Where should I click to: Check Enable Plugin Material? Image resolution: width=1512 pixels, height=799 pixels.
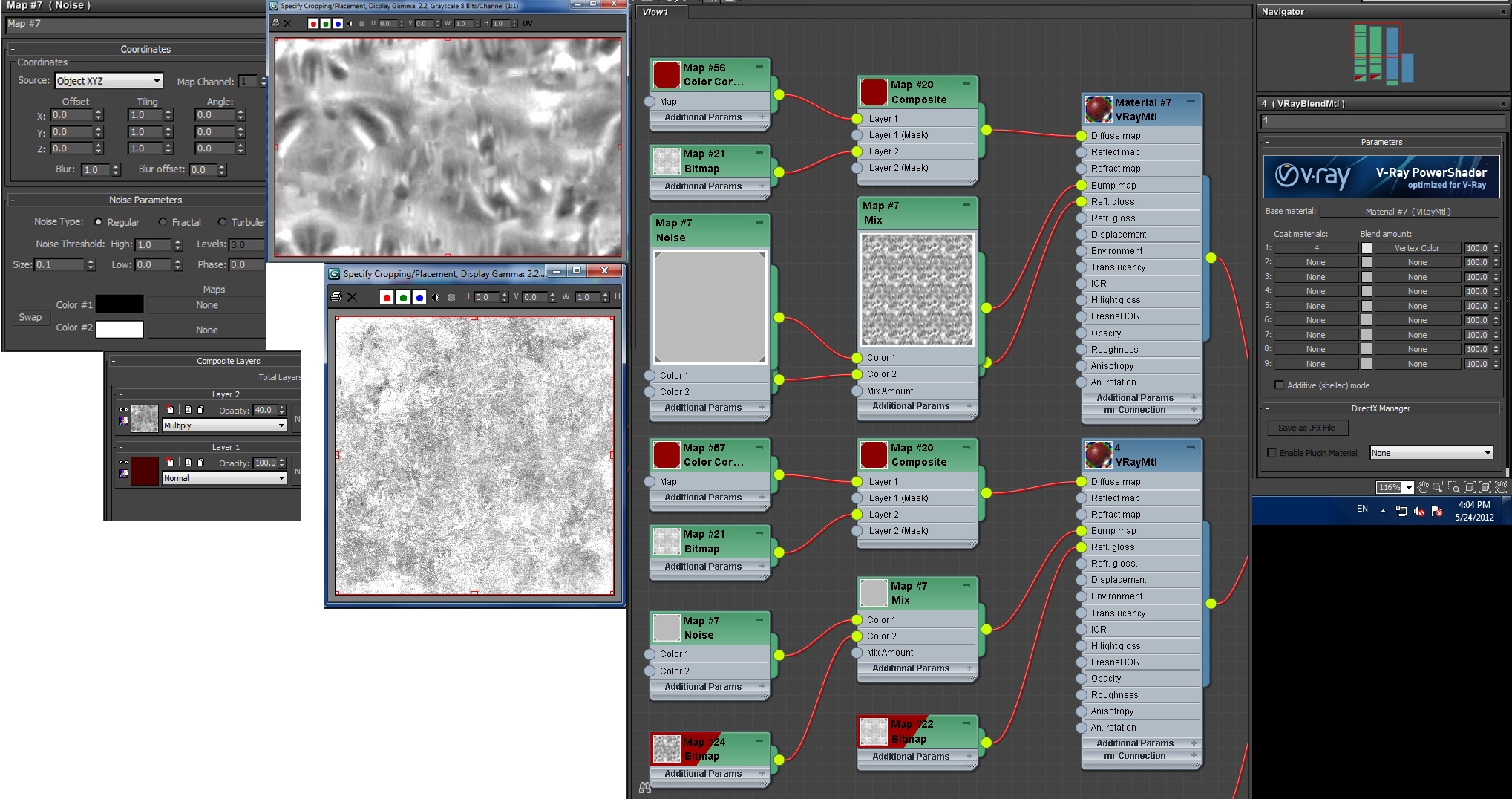pyautogui.click(x=1272, y=452)
